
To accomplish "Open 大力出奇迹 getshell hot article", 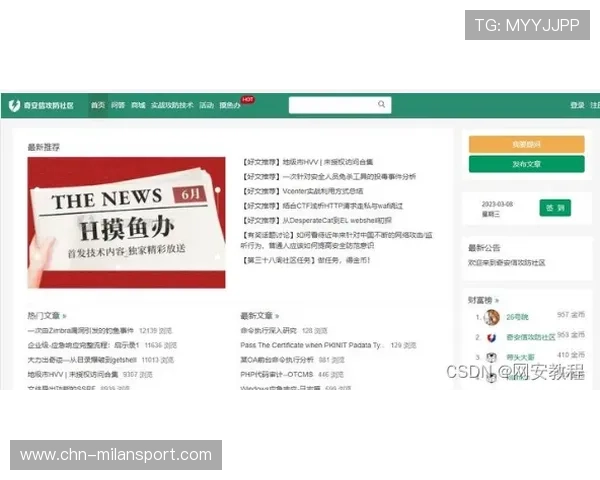I will (x=82, y=359).
